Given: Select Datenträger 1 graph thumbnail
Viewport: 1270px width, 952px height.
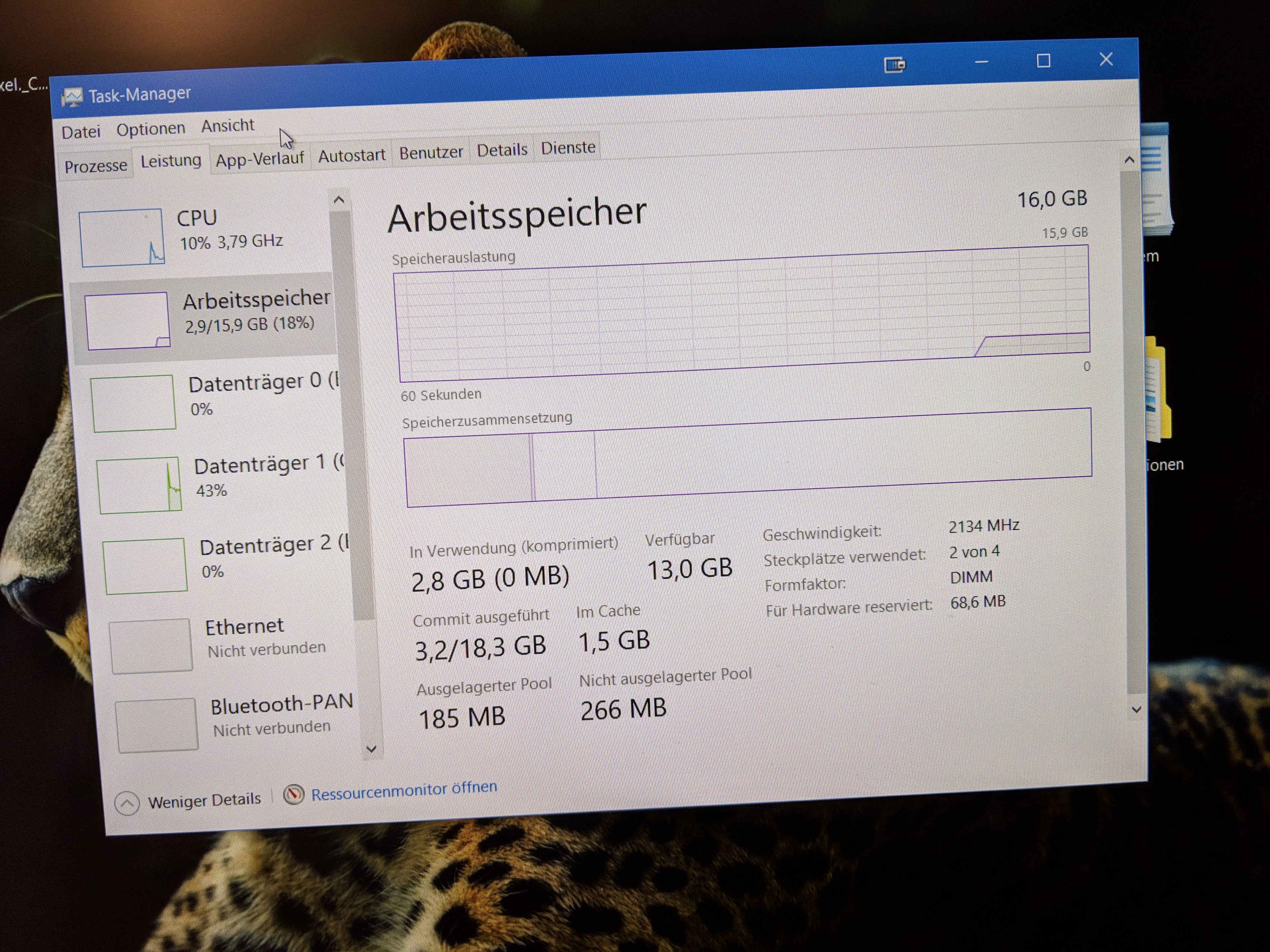Looking at the screenshot, I should (x=140, y=485).
